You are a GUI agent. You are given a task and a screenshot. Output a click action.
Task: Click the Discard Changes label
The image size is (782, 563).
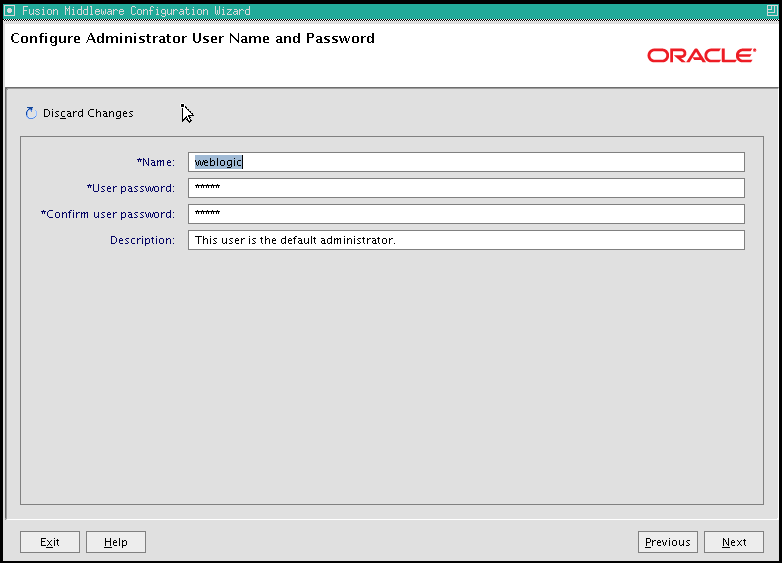[x=88, y=113]
